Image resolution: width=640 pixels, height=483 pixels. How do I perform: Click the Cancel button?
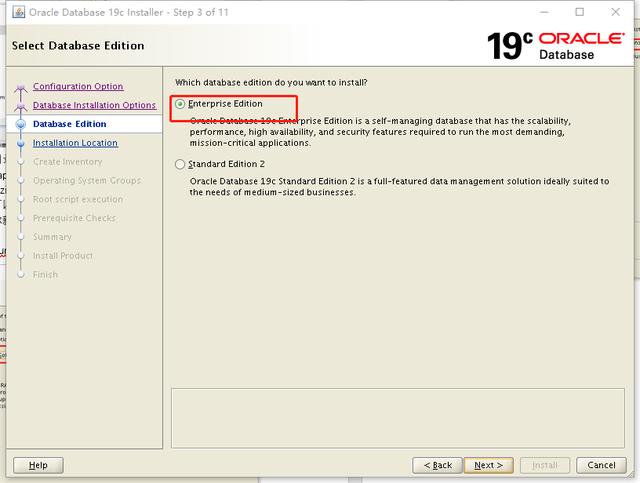(x=601, y=465)
